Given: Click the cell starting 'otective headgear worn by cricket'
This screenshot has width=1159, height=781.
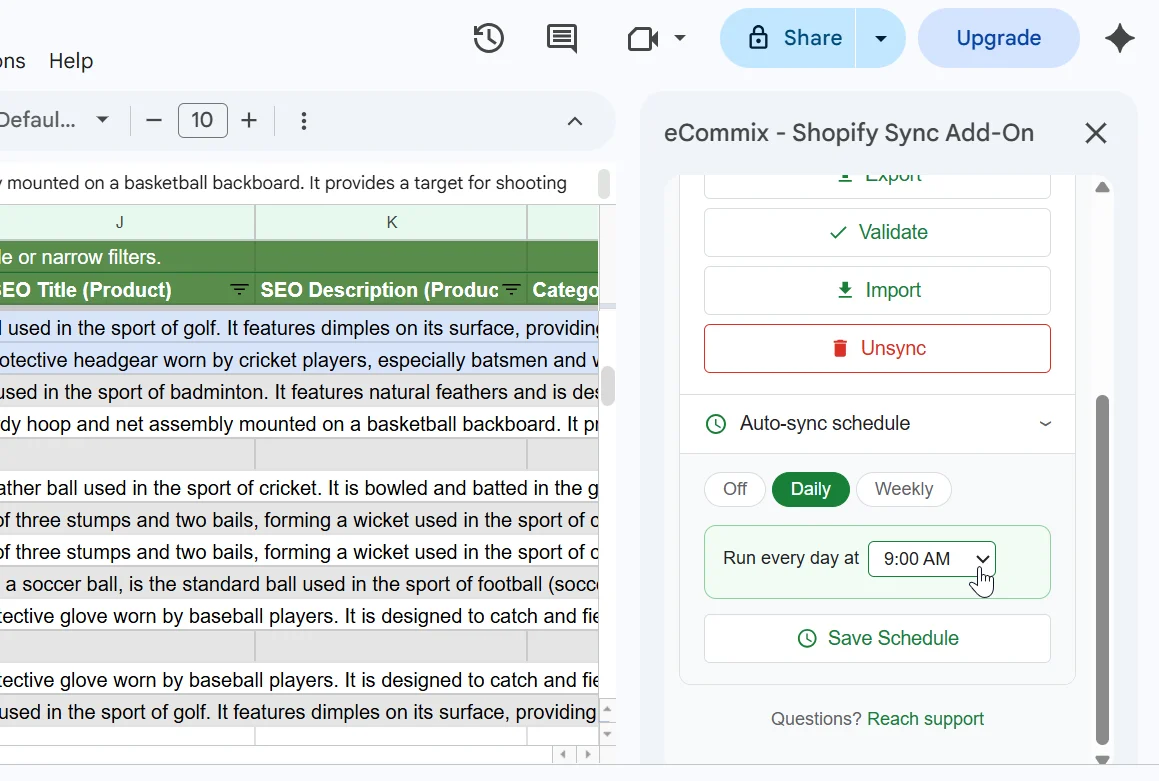Looking at the screenshot, I should click(299, 361).
